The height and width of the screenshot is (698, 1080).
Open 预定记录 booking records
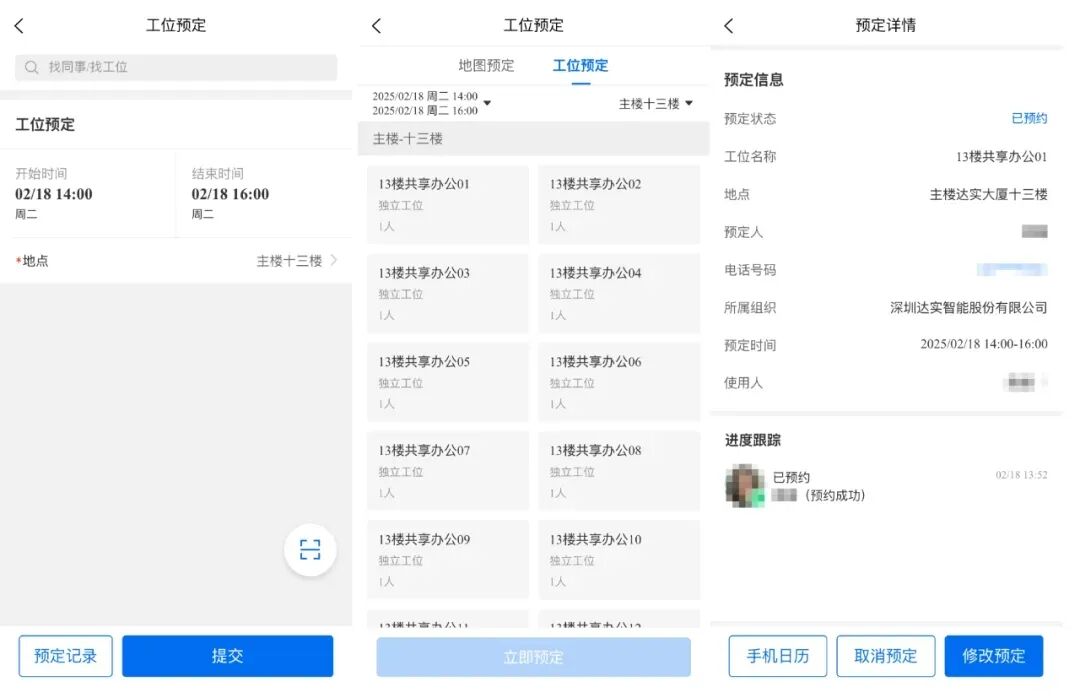(x=65, y=656)
